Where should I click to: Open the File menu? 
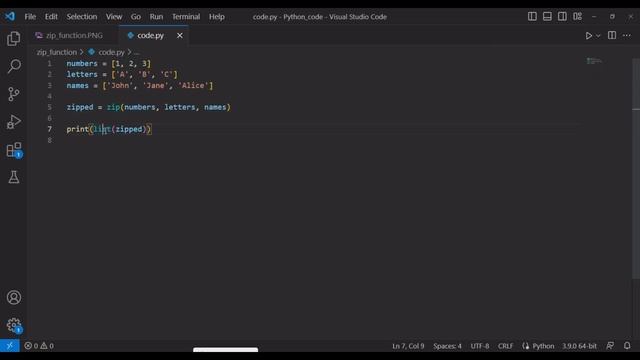coord(30,17)
